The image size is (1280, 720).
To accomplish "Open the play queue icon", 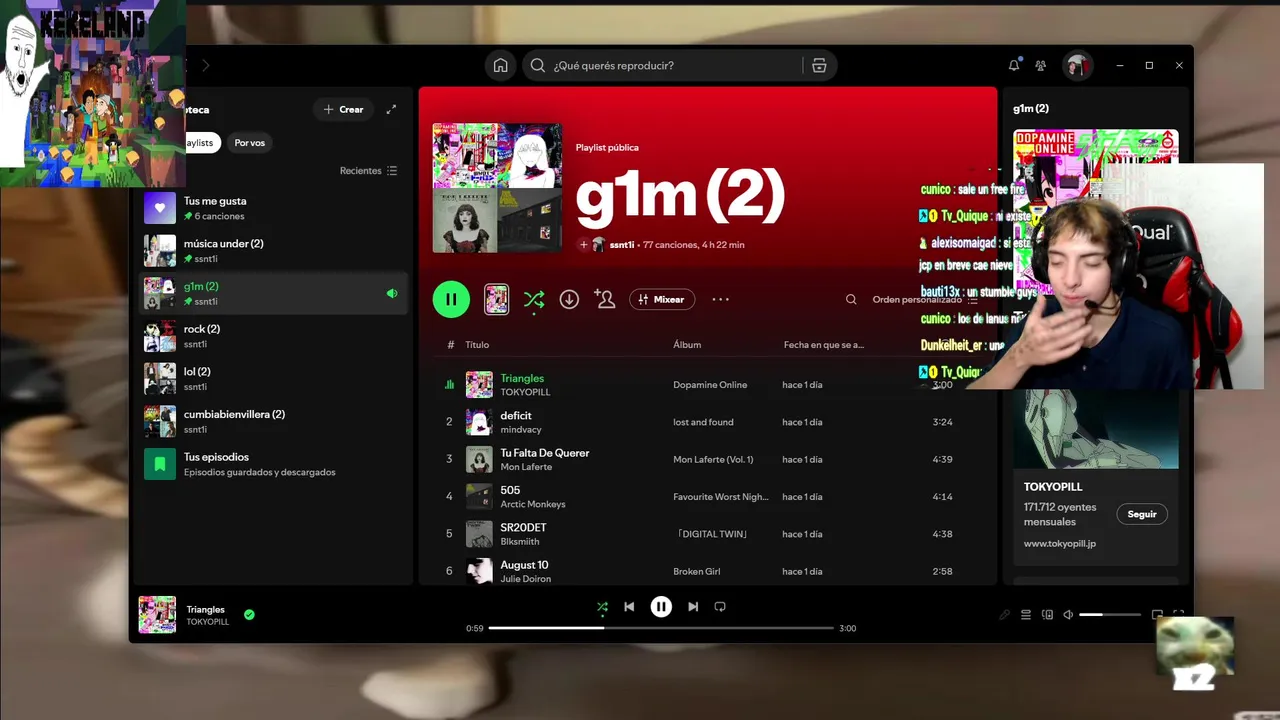I will pyautogui.click(x=1026, y=615).
